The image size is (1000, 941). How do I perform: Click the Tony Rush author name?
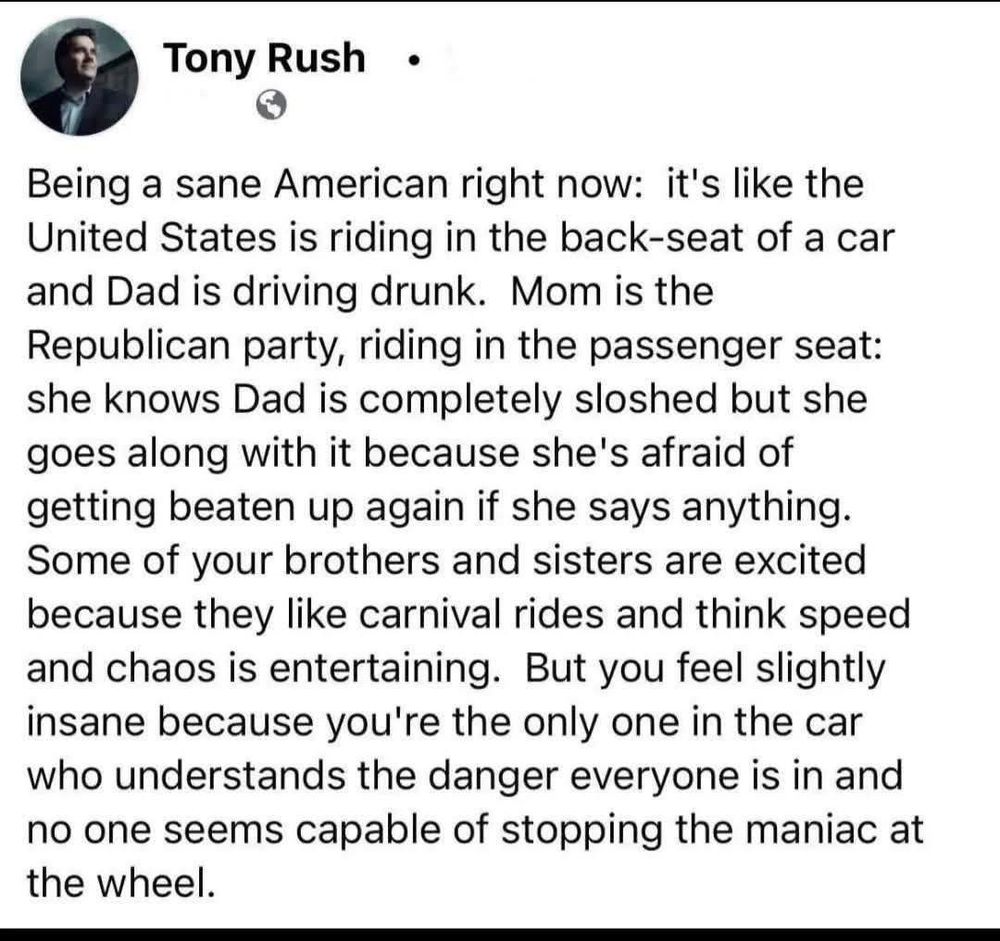pos(264,59)
